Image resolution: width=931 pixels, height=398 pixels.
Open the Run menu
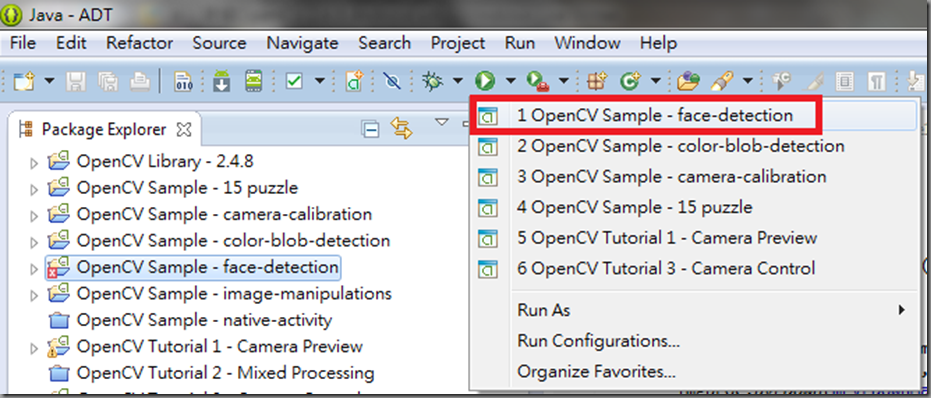click(x=520, y=43)
